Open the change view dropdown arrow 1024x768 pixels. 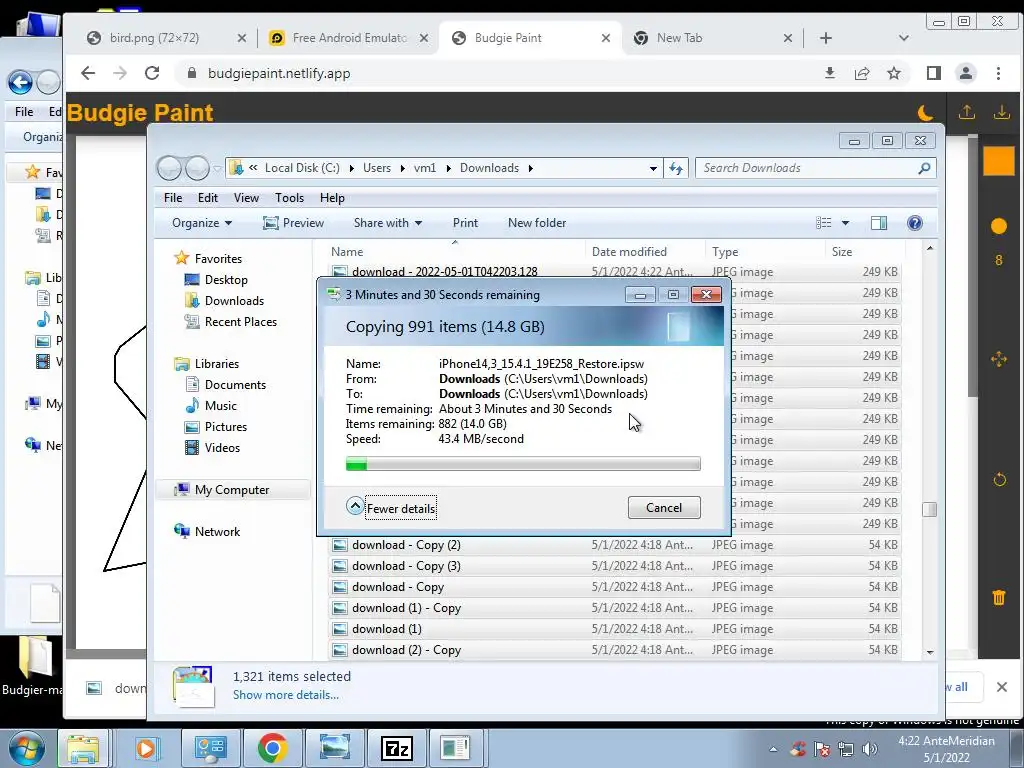tap(845, 223)
